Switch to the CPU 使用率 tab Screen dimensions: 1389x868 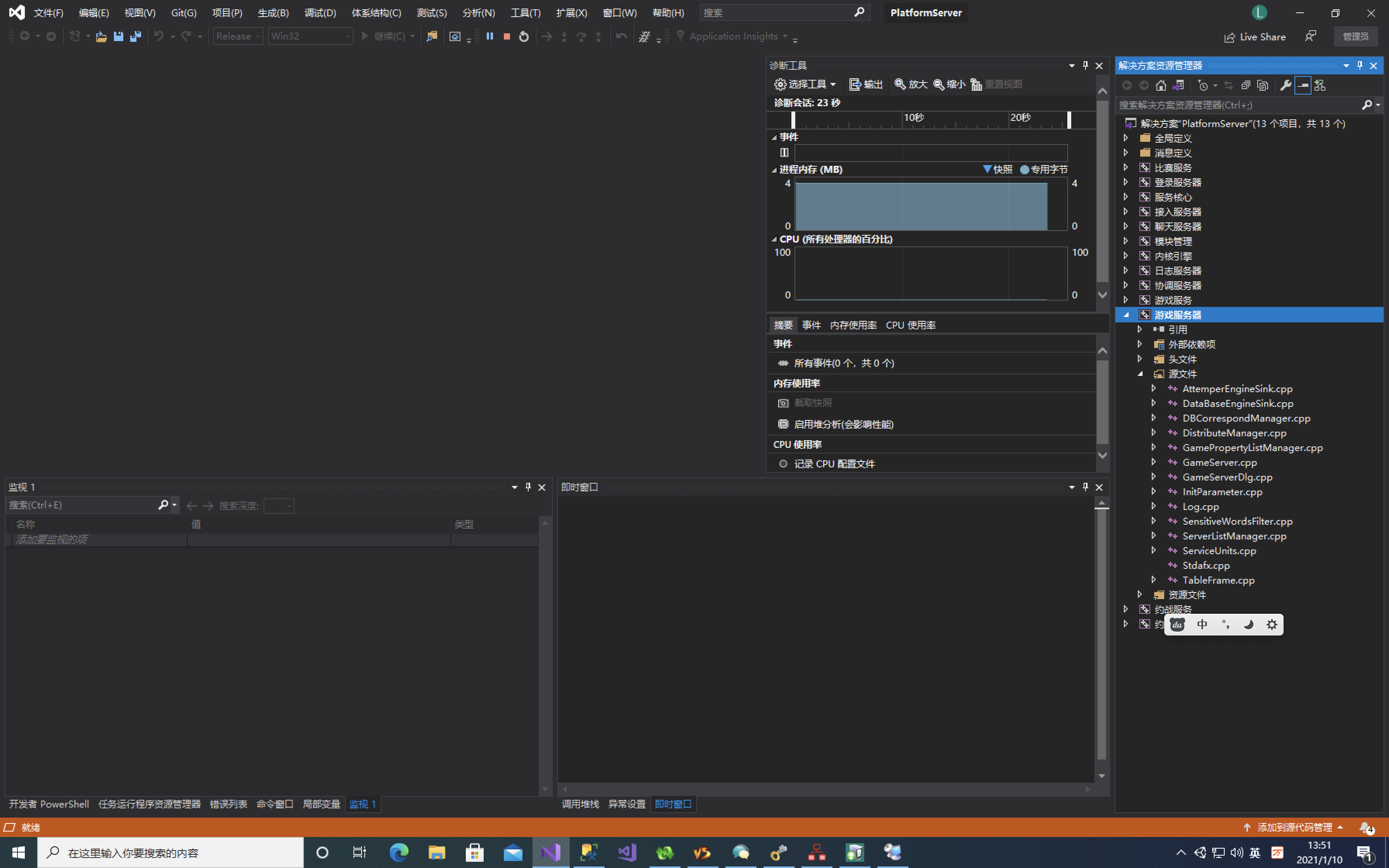click(x=910, y=325)
